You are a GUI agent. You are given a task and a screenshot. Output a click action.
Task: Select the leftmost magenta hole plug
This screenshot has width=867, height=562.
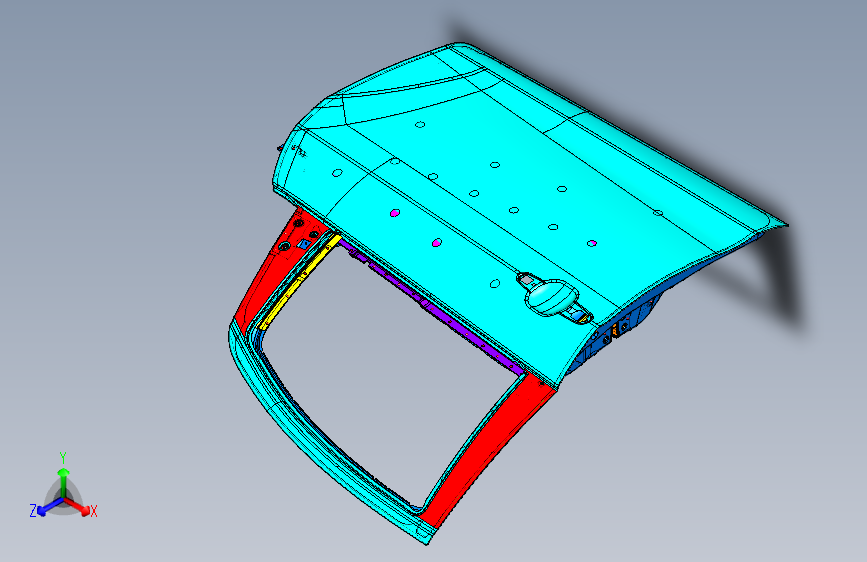[395, 212]
